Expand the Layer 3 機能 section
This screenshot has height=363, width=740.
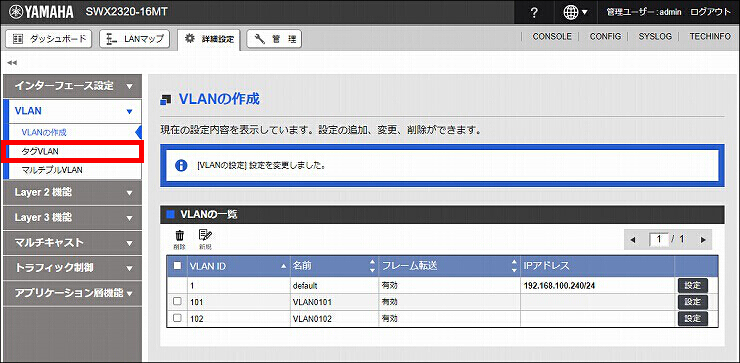click(x=72, y=218)
